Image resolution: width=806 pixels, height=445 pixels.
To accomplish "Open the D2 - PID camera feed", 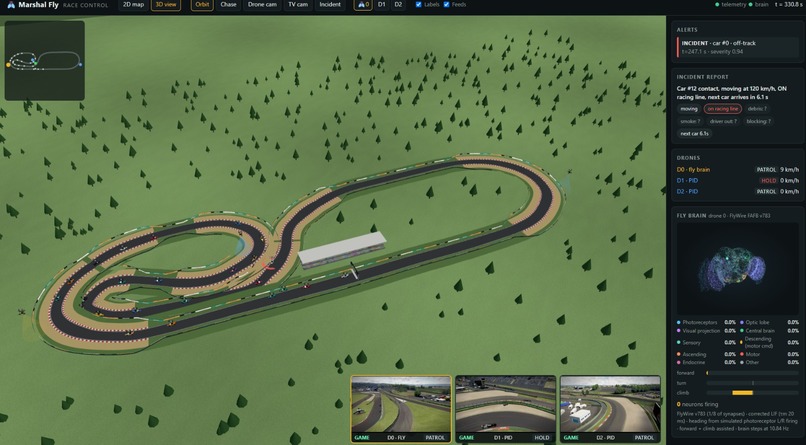I will pyautogui.click(x=610, y=409).
